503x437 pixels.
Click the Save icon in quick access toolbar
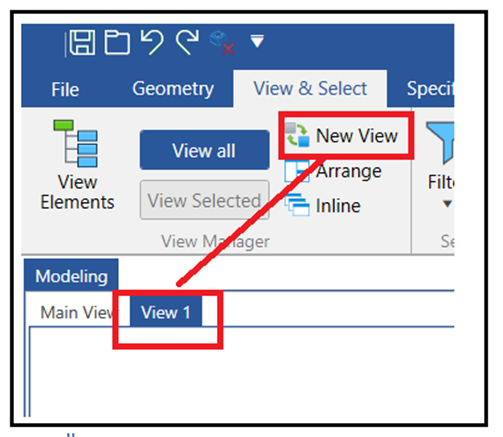click(82, 42)
